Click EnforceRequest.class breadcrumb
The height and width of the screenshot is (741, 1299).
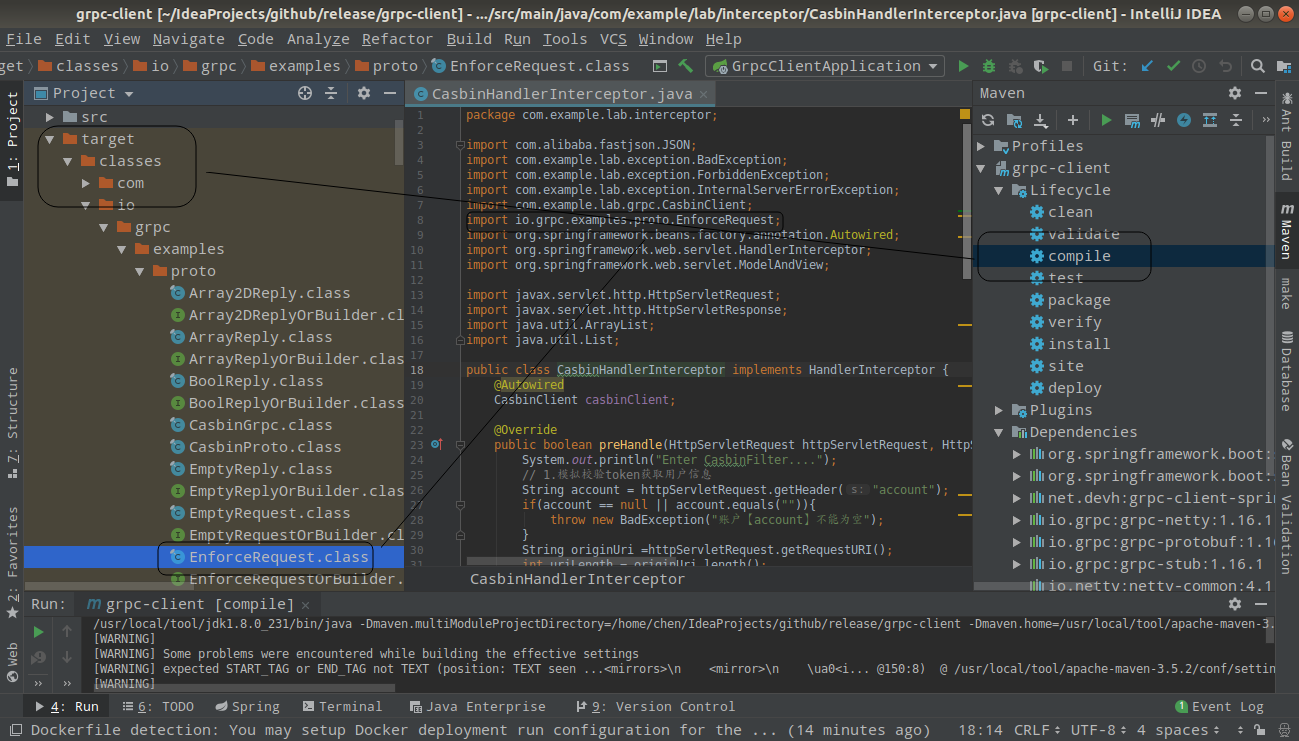pos(531,66)
